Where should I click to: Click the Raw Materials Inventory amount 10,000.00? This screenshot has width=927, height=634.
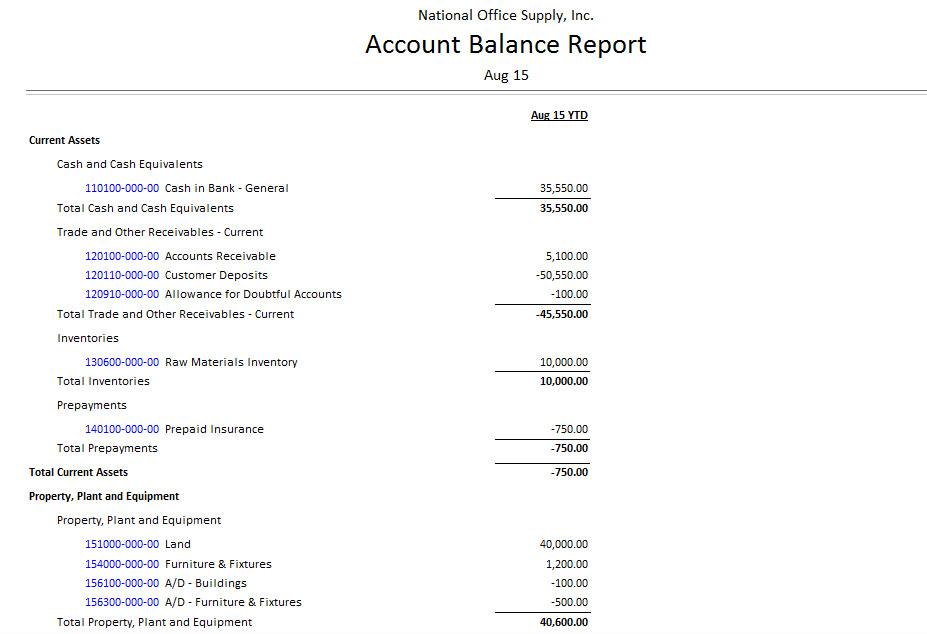pos(564,362)
